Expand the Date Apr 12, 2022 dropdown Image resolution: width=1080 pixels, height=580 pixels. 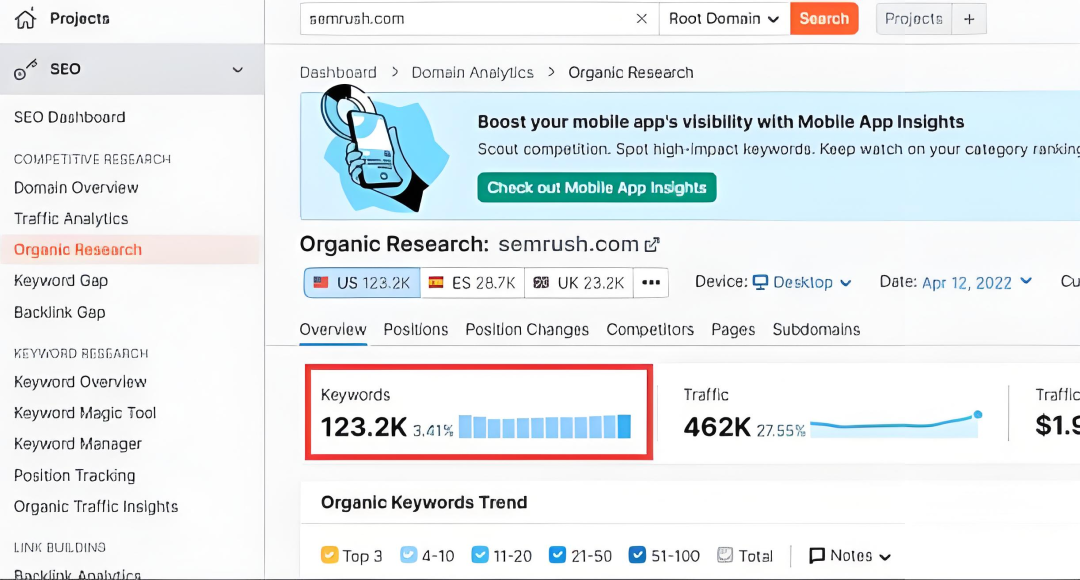click(x=976, y=282)
